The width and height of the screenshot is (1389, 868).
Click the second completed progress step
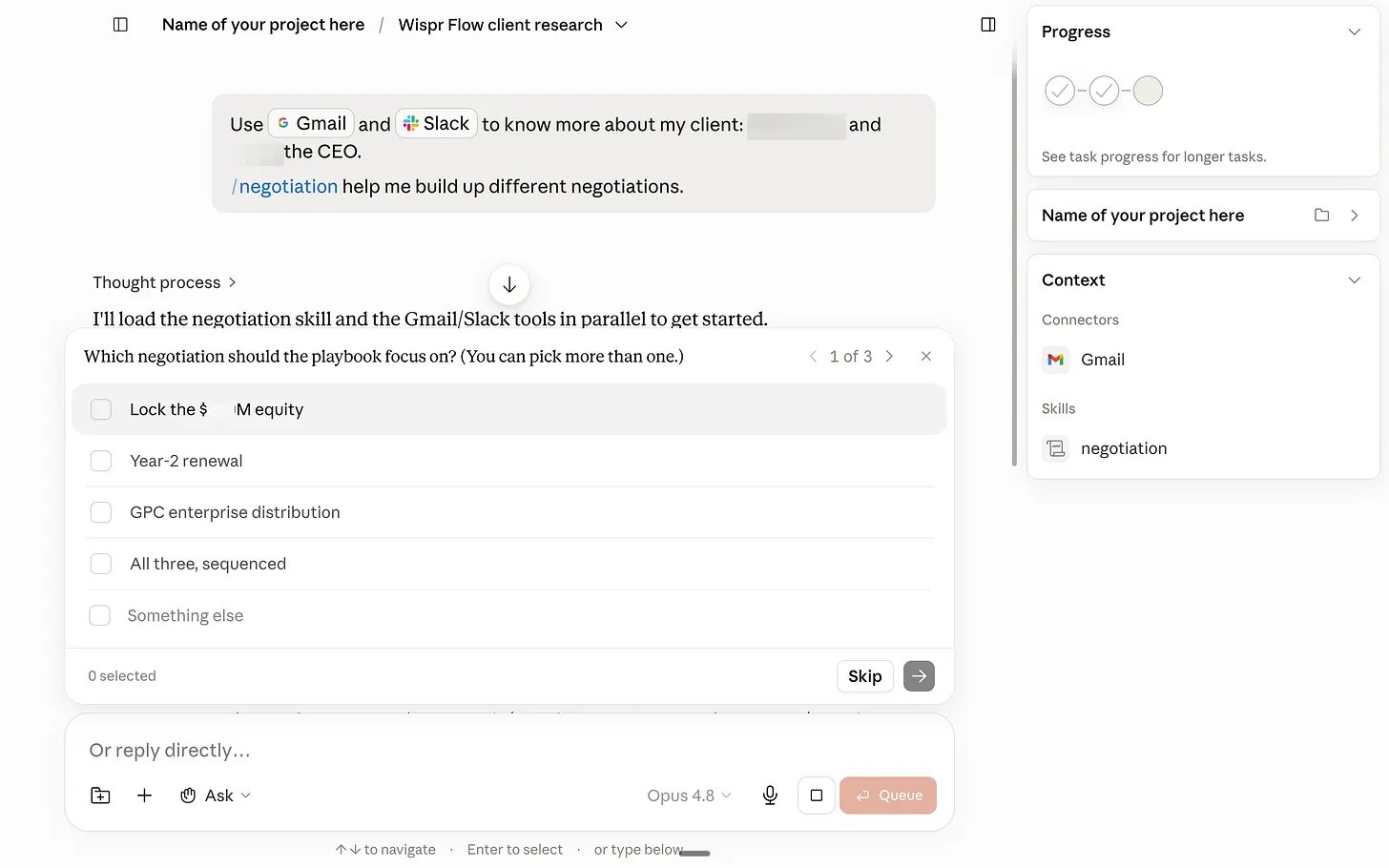1104,91
